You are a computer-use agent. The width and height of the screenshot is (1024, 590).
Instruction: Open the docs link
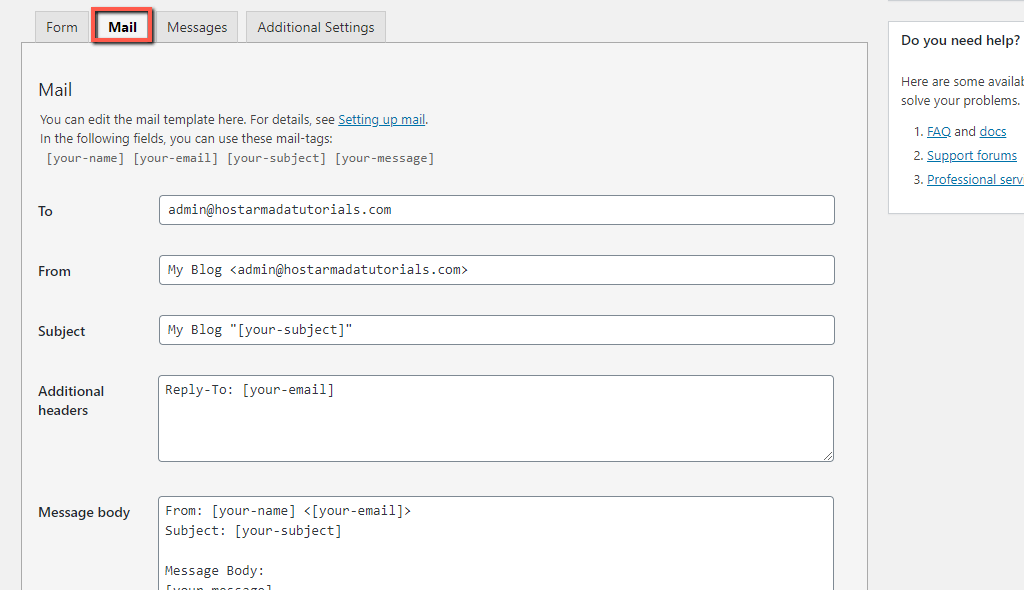[993, 131]
